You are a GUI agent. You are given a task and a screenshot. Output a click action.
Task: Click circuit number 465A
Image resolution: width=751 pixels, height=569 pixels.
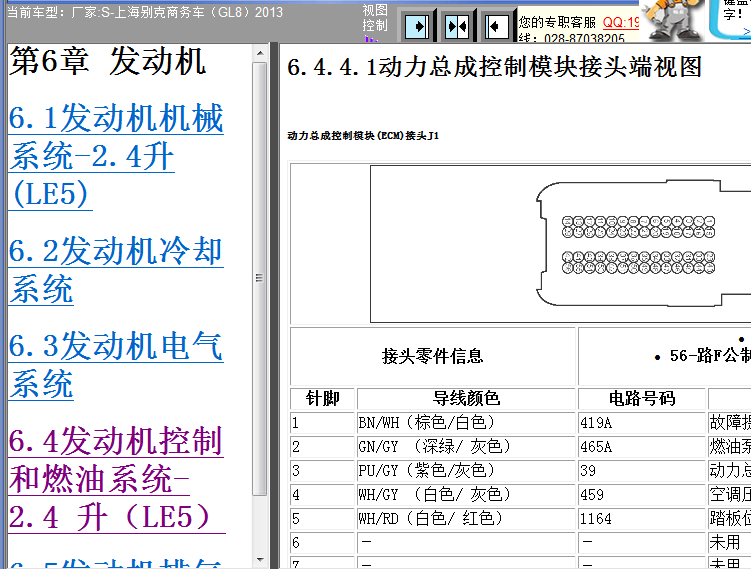[x=642, y=446]
